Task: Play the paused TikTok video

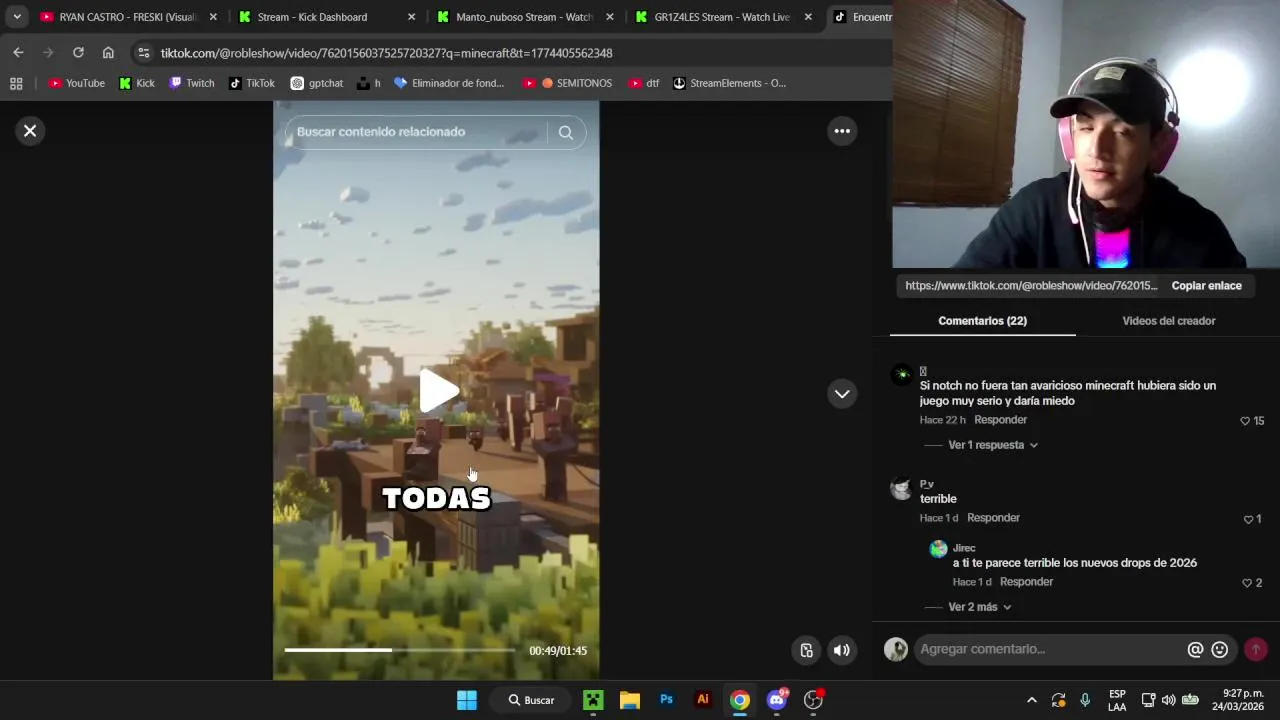Action: coord(437,391)
